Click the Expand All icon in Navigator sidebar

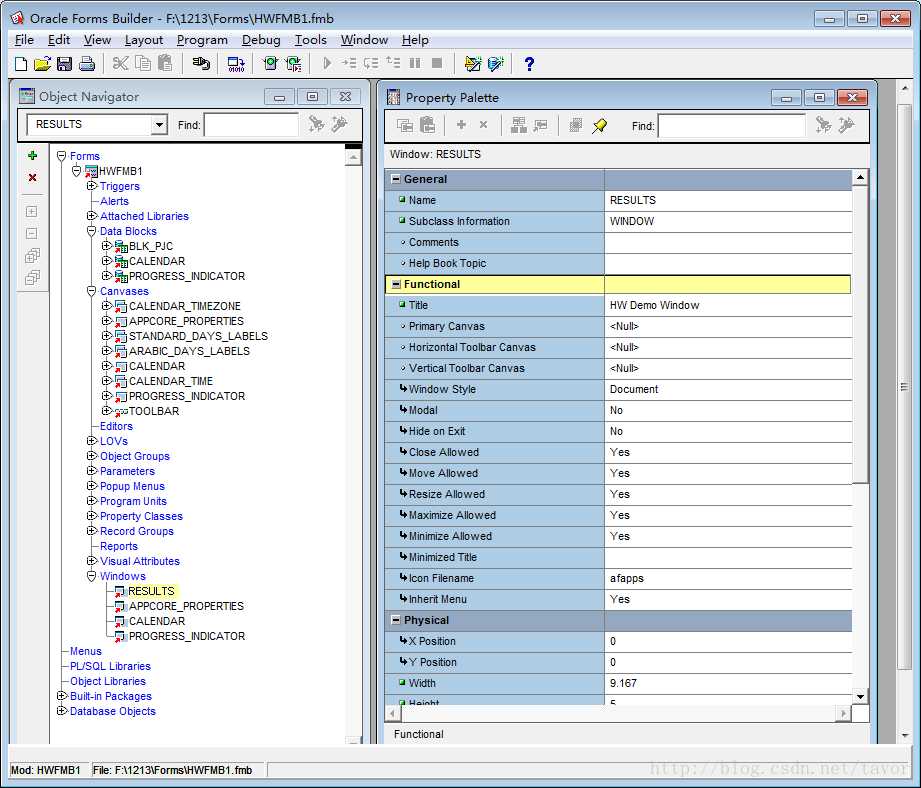point(32,256)
